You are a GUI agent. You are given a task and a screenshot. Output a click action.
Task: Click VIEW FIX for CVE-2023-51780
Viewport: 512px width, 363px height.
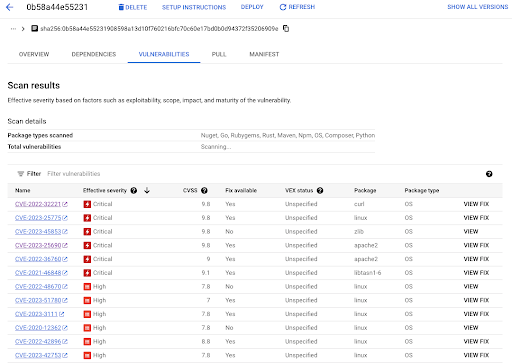pyautogui.click(x=476, y=300)
